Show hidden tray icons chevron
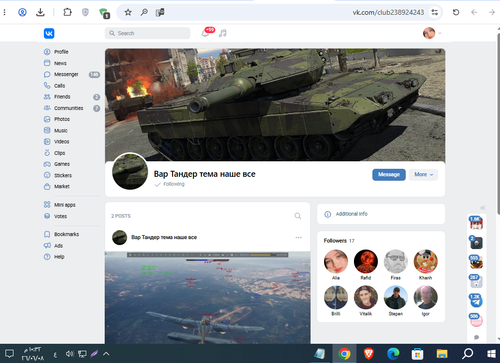 pyautogui.click(x=106, y=354)
